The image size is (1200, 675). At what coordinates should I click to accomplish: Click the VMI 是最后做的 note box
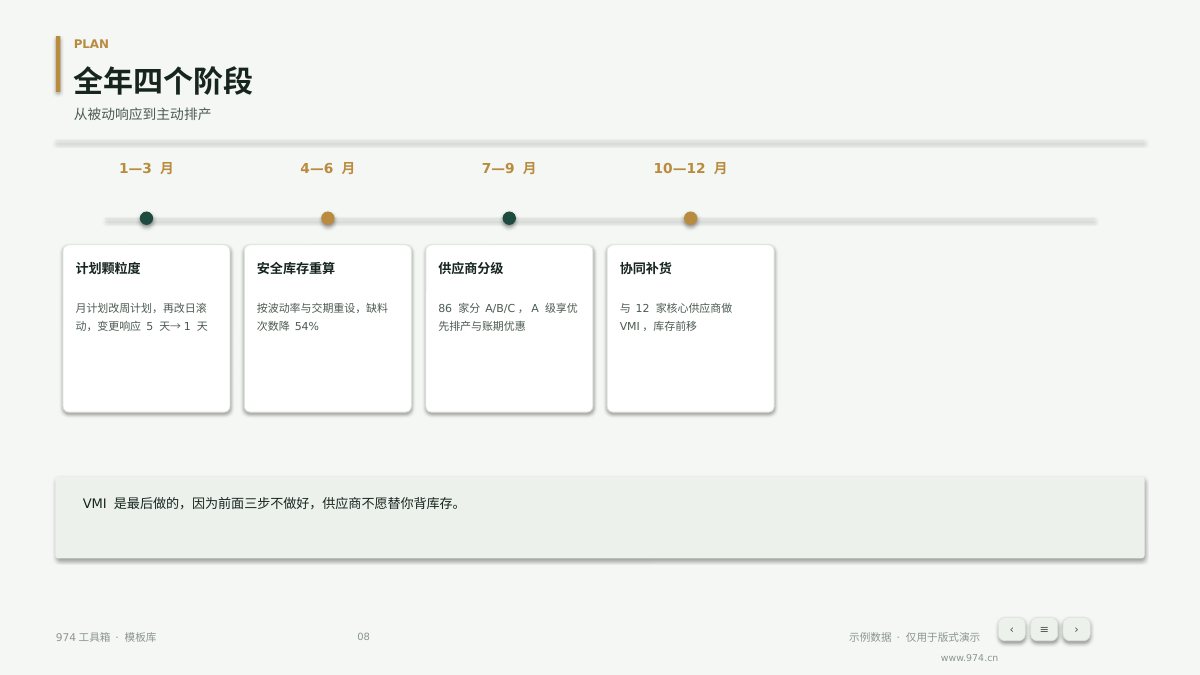(600, 518)
